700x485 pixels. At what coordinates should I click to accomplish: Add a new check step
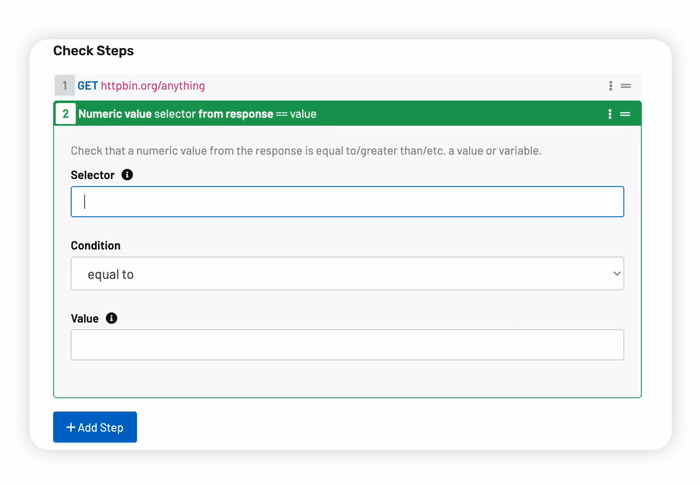point(95,427)
